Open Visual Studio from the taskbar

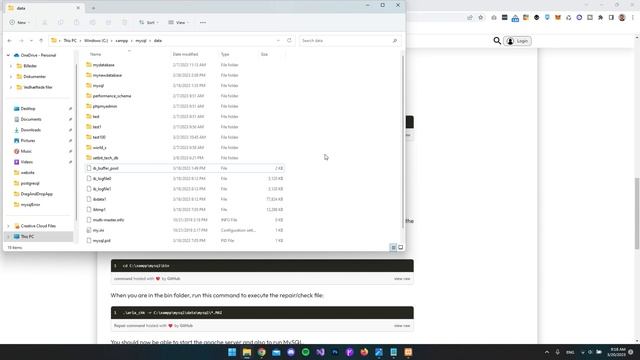[320, 352]
